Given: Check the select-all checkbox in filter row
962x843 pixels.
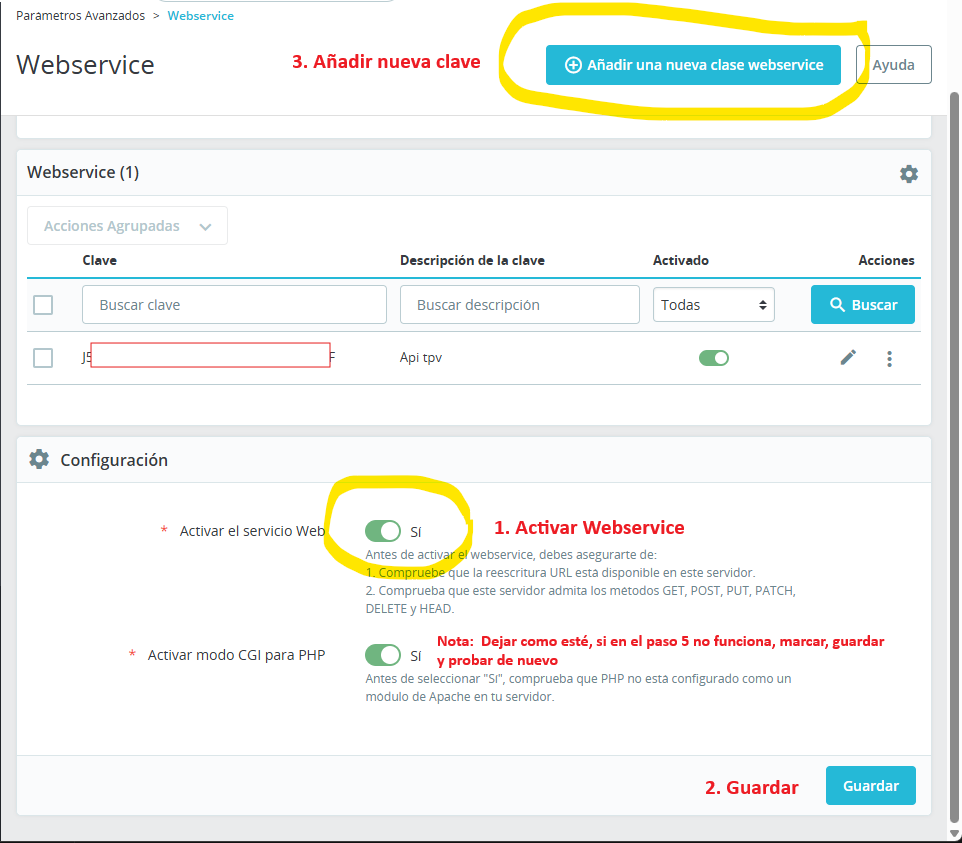Looking at the screenshot, I should pyautogui.click(x=43, y=305).
